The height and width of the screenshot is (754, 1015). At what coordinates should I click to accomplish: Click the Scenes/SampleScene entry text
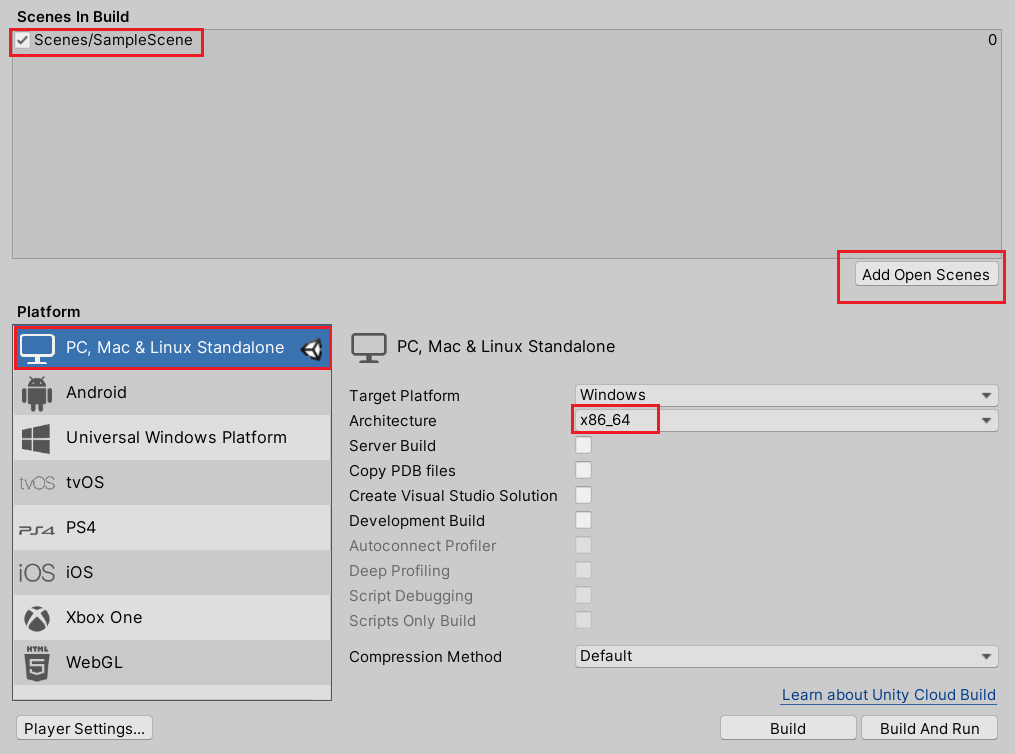point(113,40)
